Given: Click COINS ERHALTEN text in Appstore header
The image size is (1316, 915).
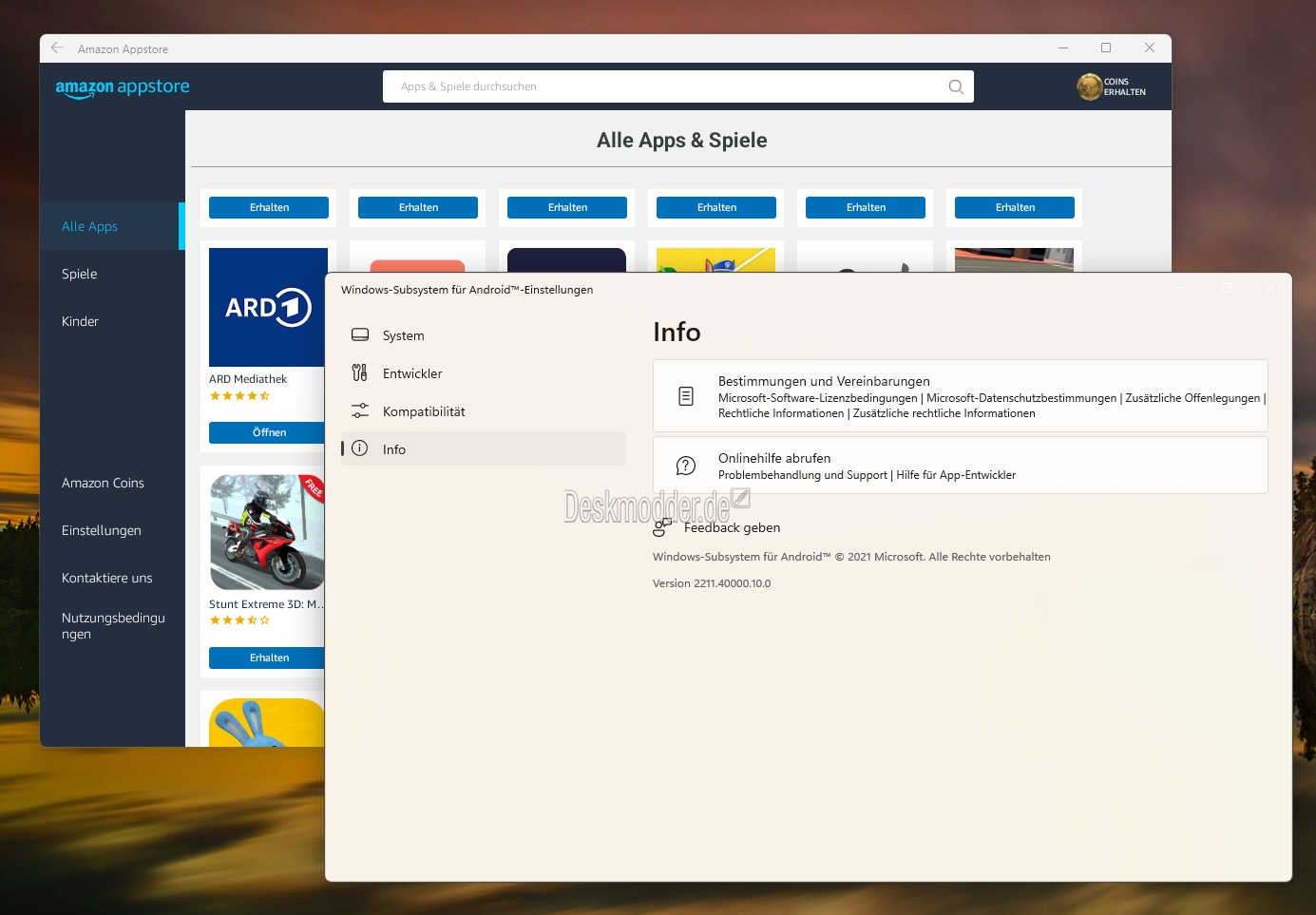Looking at the screenshot, I should click(x=1125, y=86).
